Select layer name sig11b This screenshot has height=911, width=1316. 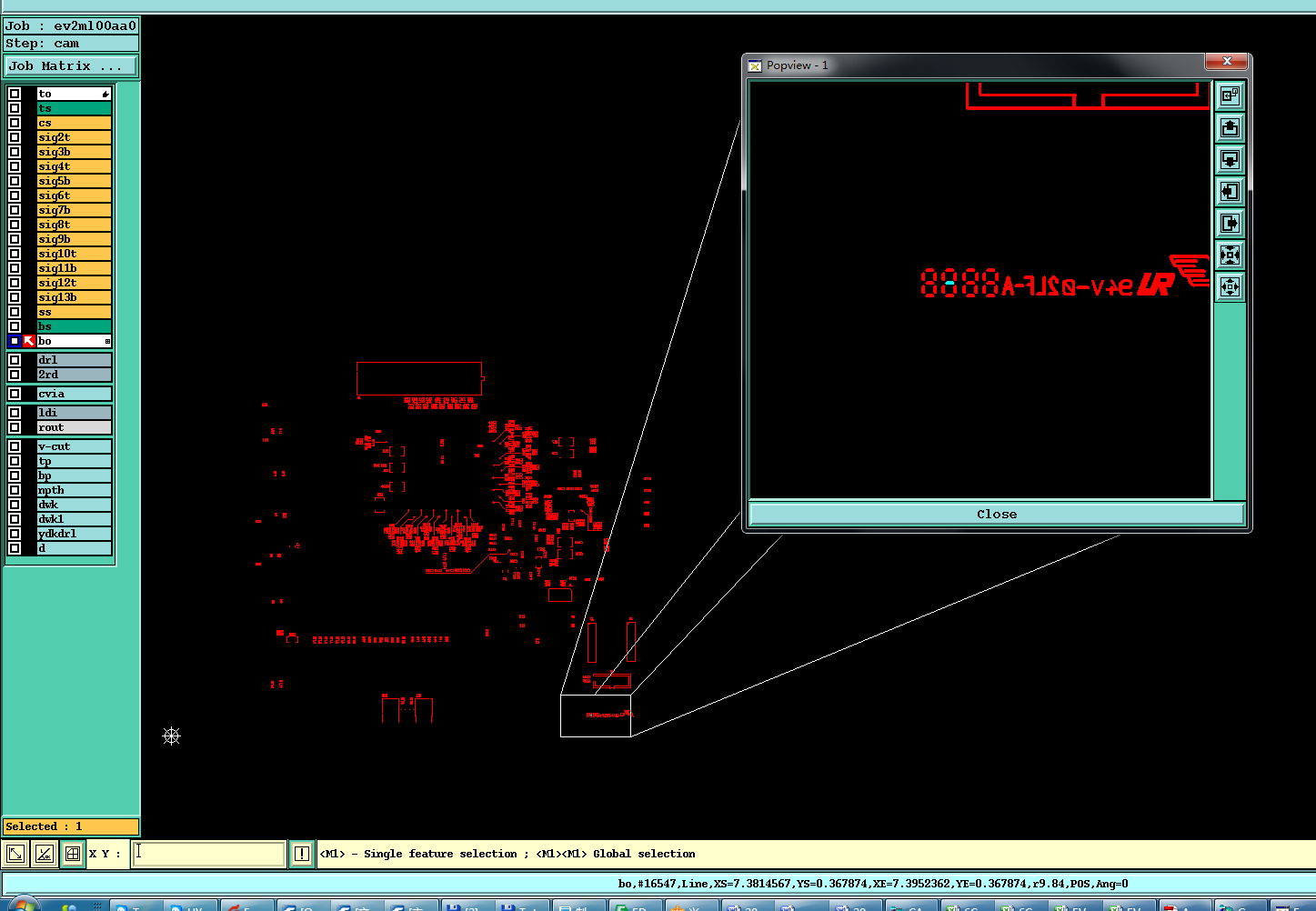(x=74, y=268)
